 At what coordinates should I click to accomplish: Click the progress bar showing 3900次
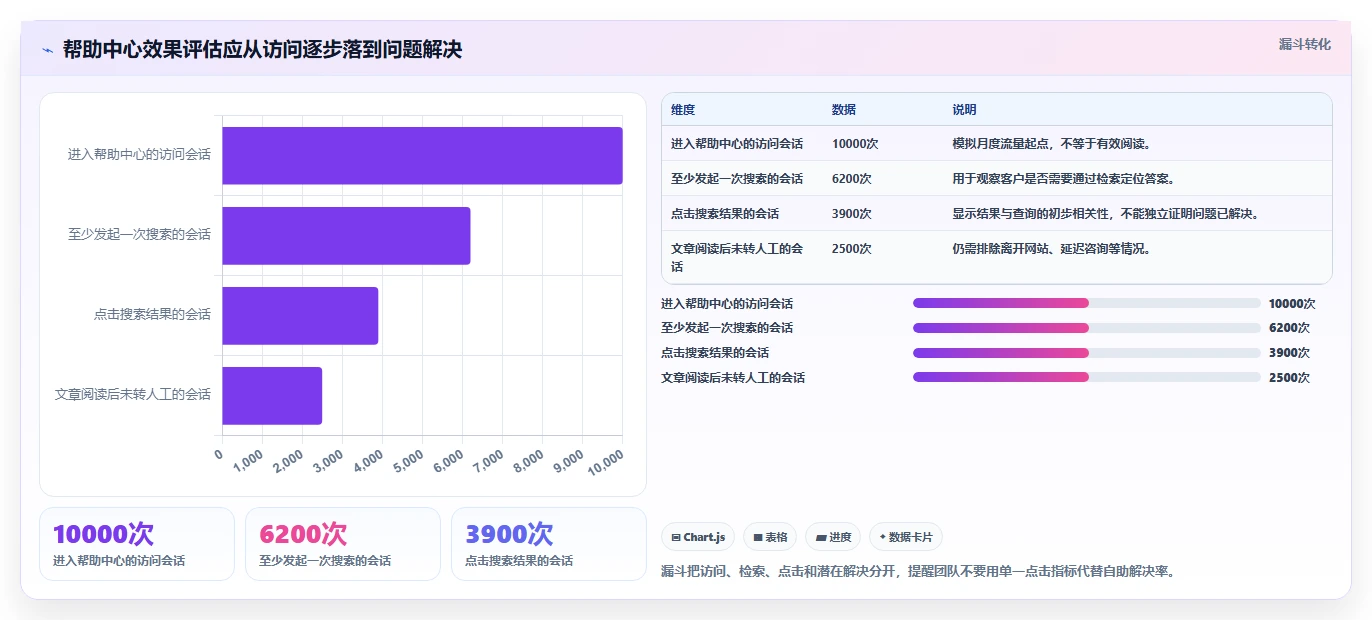click(x=1087, y=353)
